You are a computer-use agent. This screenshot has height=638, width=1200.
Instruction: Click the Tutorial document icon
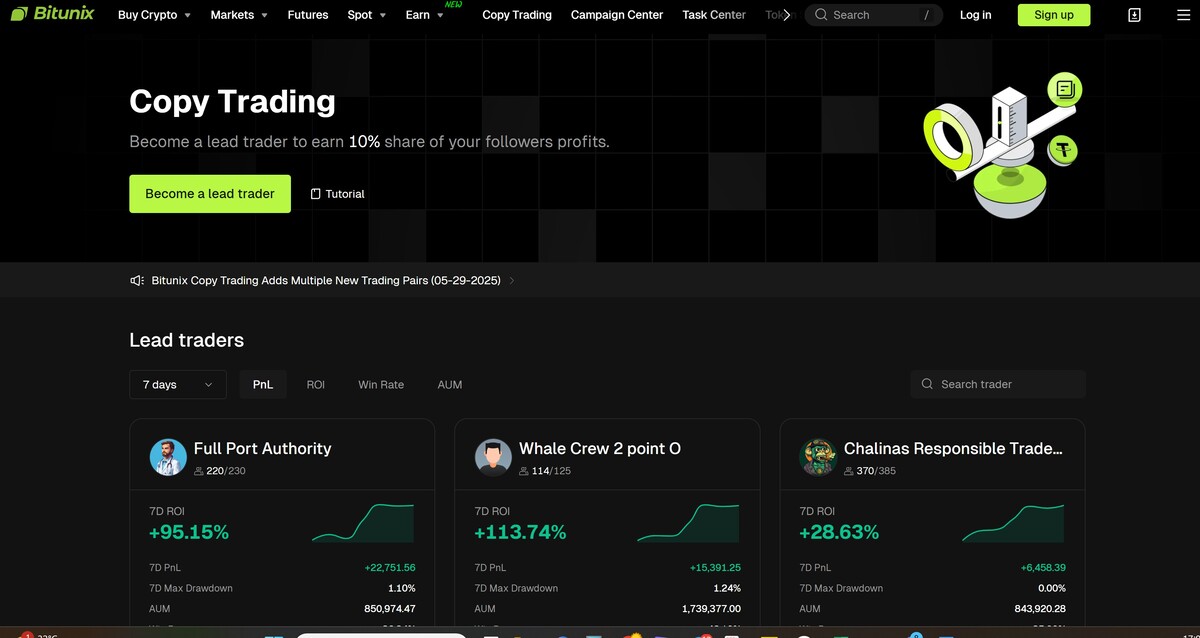pos(316,194)
